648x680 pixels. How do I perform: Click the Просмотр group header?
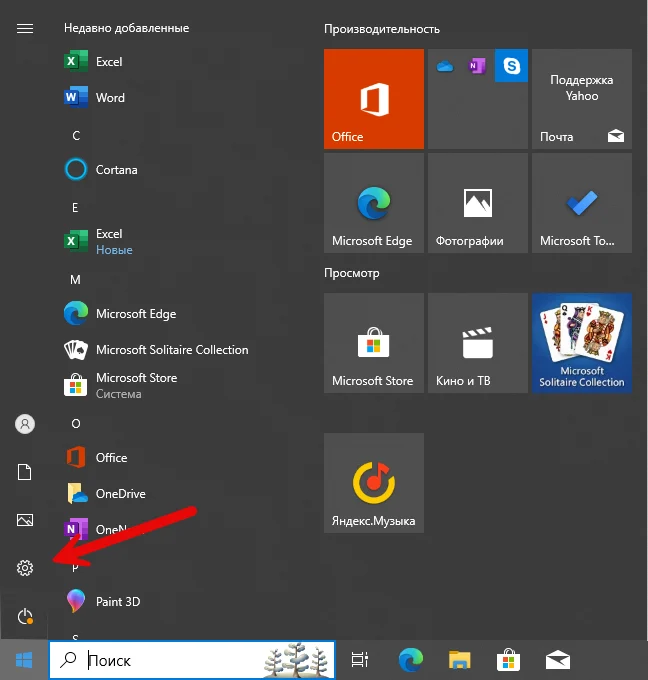pyautogui.click(x=351, y=272)
